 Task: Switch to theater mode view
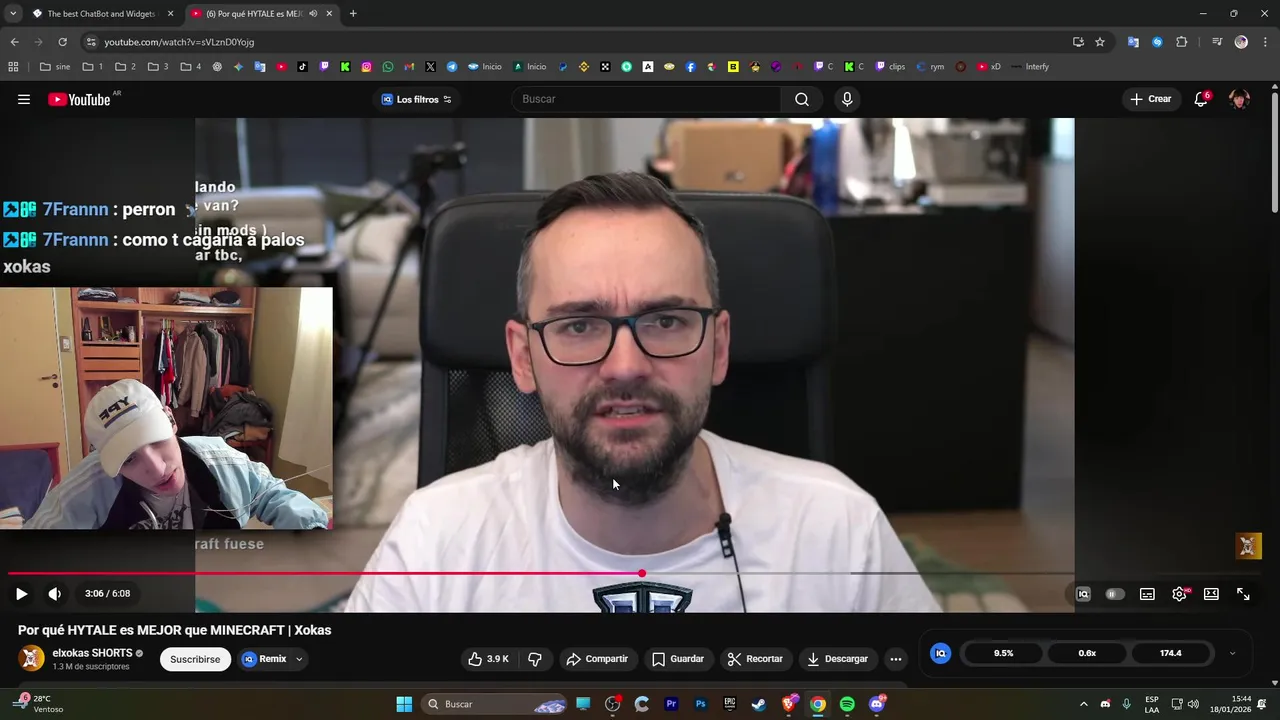pos(1211,594)
